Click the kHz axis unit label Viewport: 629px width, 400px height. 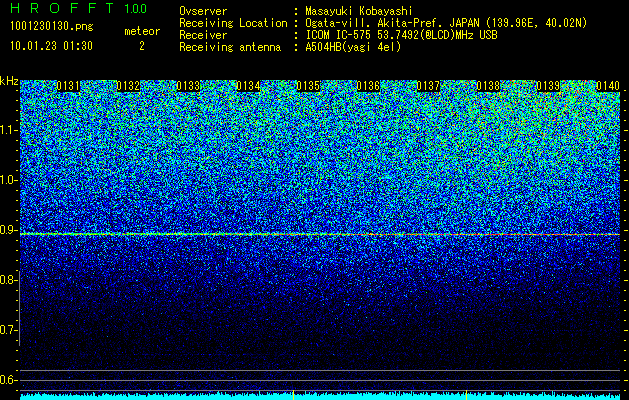coord(9,81)
